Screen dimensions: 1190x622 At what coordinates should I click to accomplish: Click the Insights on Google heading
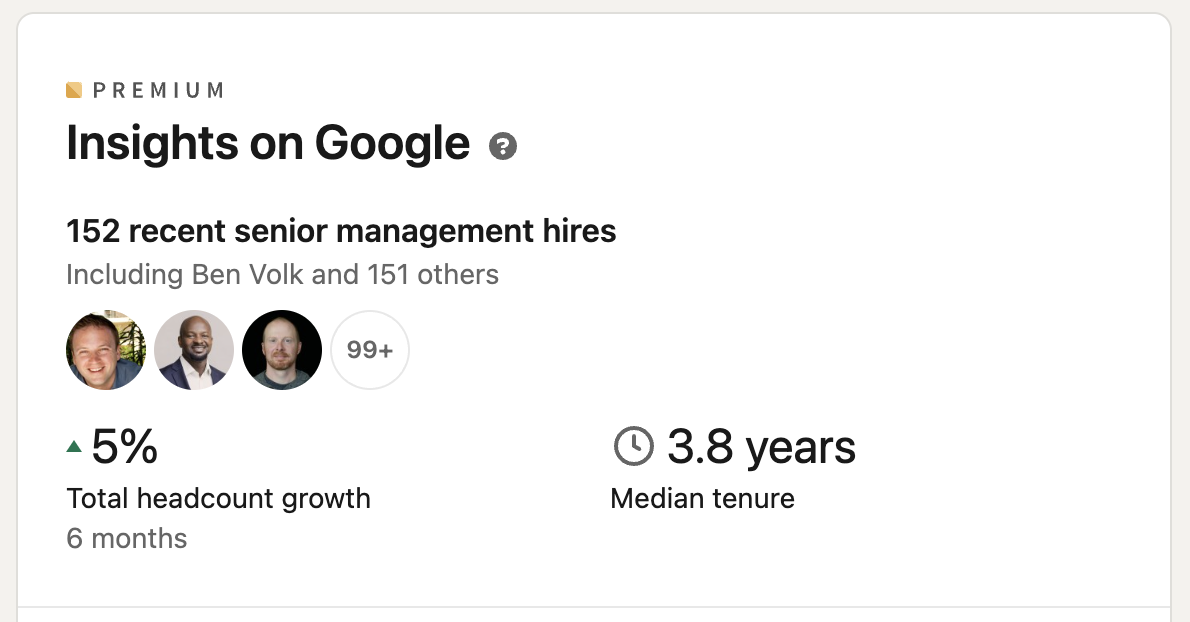(267, 143)
